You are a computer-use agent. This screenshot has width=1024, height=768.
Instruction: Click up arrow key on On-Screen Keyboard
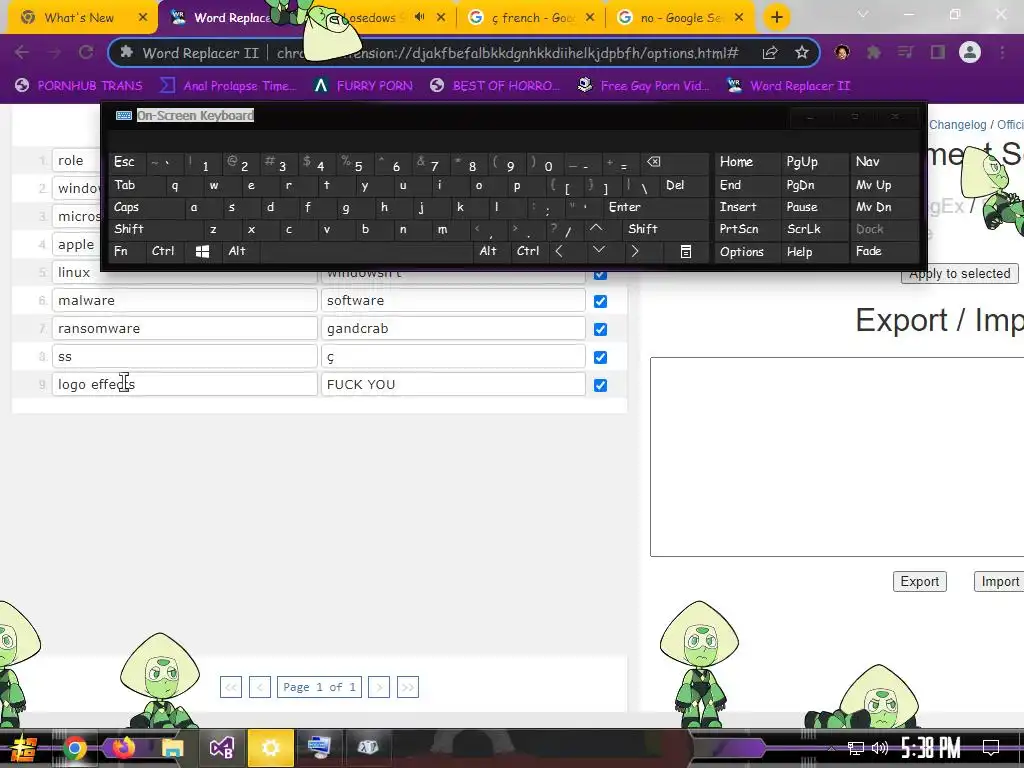coord(596,229)
